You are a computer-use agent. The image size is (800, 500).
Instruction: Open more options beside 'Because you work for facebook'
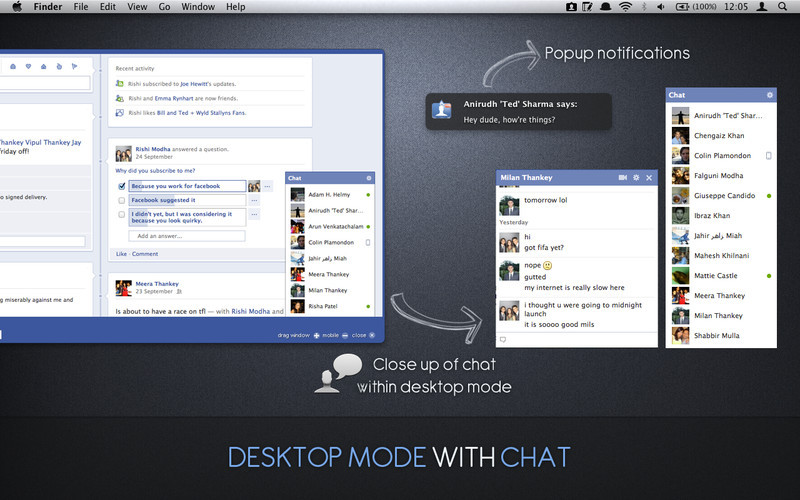[x=267, y=186]
